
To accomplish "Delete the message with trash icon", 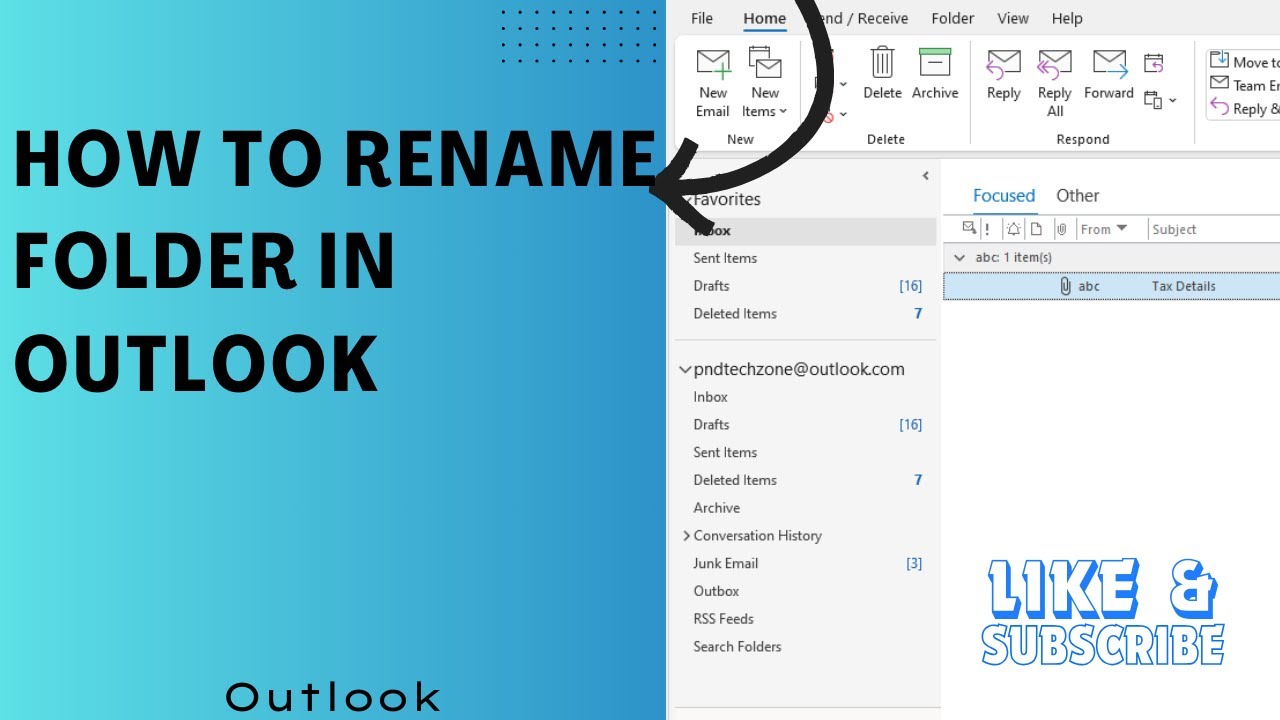I will tap(882, 63).
